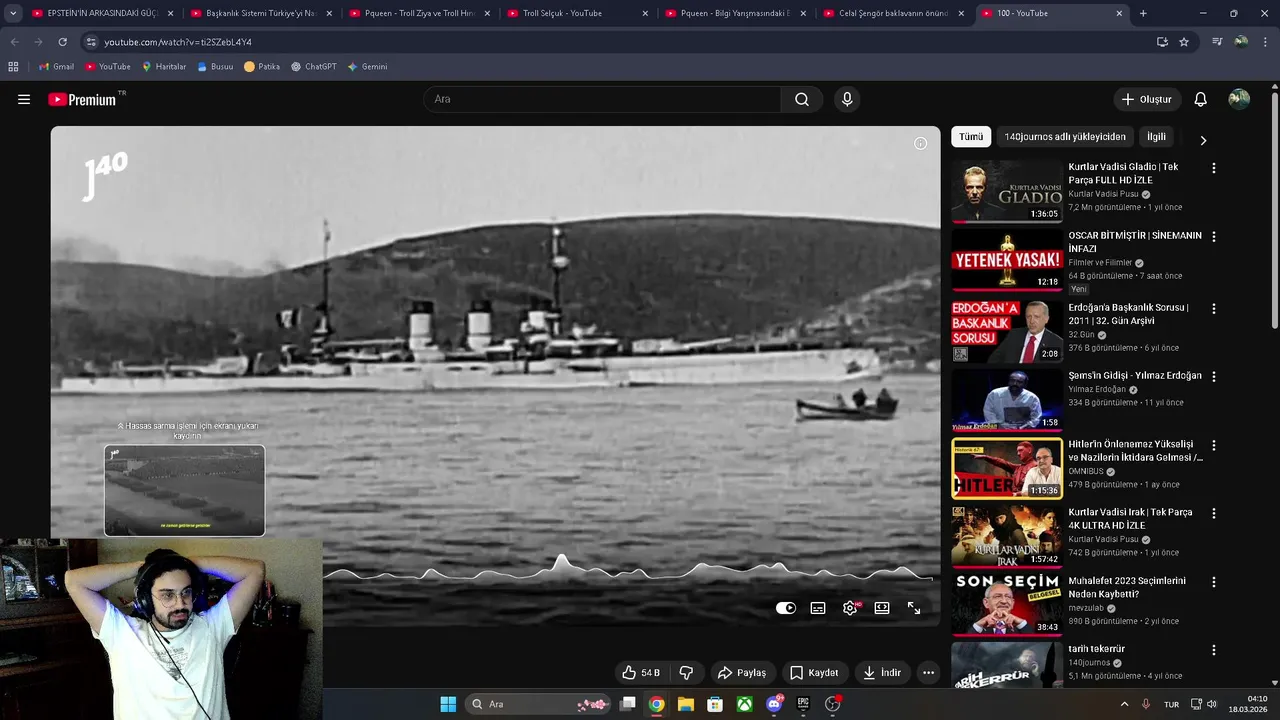Toggle subtitles on the video player
Viewport: 1280px width, 720px height.
(x=818, y=608)
